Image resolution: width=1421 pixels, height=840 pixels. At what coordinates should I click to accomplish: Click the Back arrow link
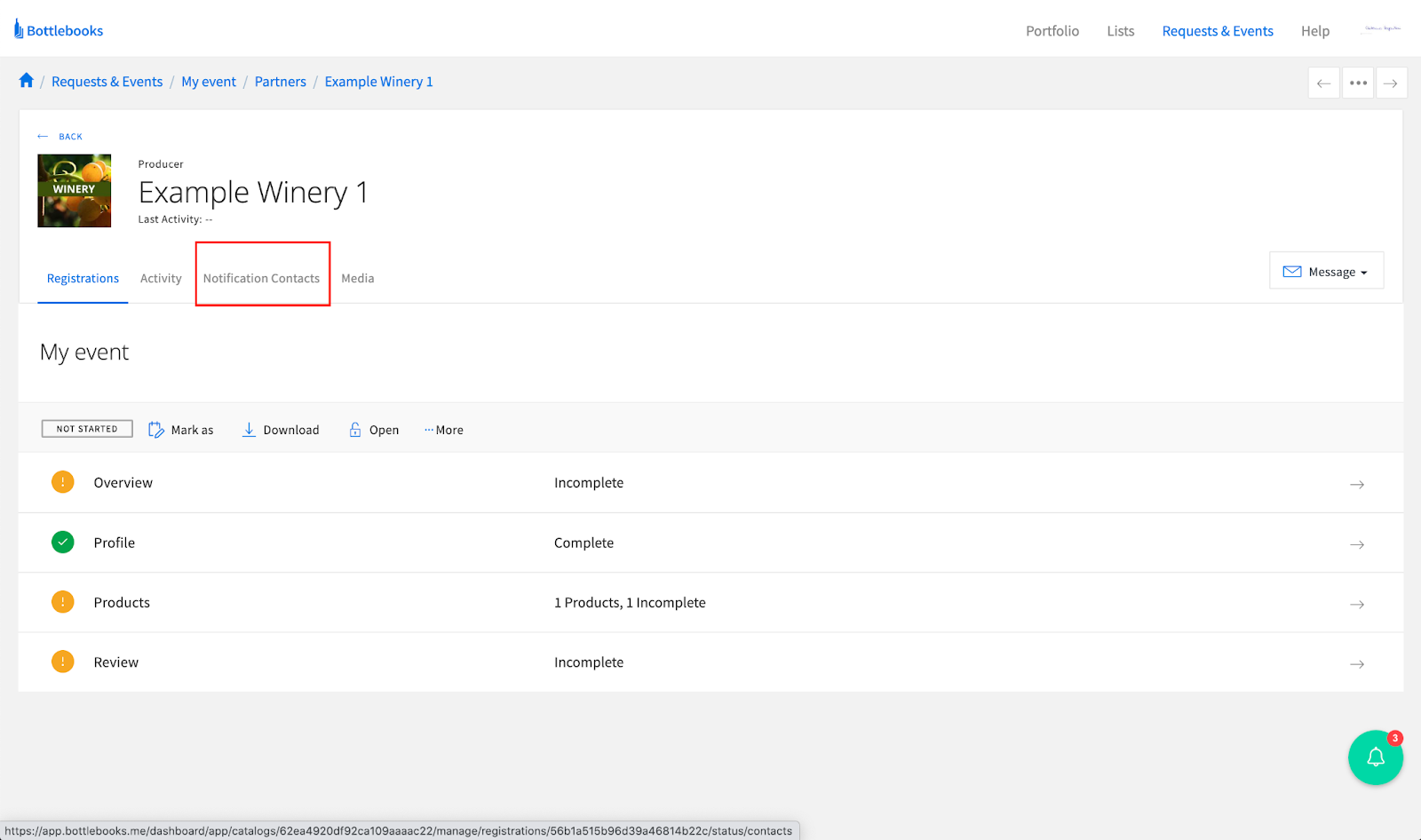(x=60, y=137)
